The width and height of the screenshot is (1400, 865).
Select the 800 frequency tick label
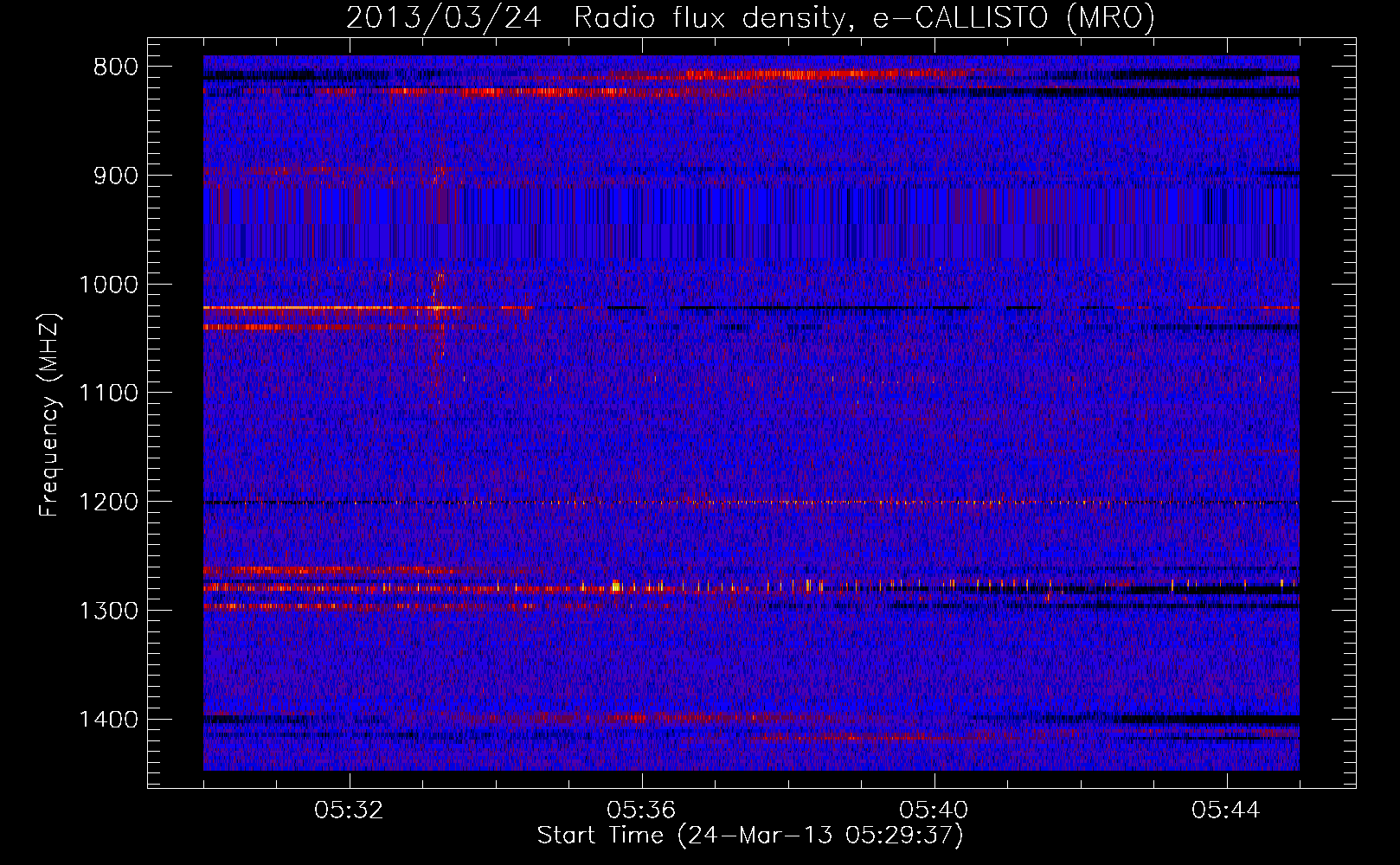click(x=115, y=67)
